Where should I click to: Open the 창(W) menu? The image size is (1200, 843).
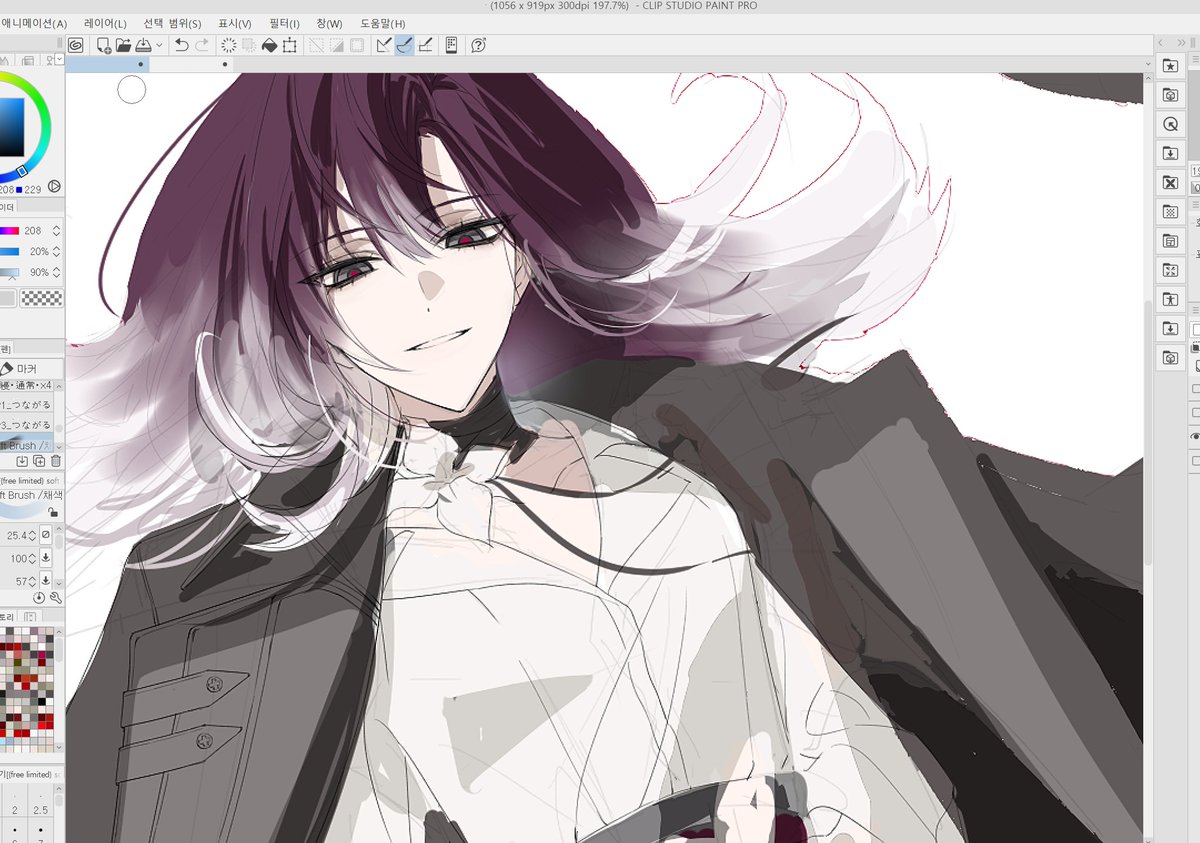coord(329,23)
